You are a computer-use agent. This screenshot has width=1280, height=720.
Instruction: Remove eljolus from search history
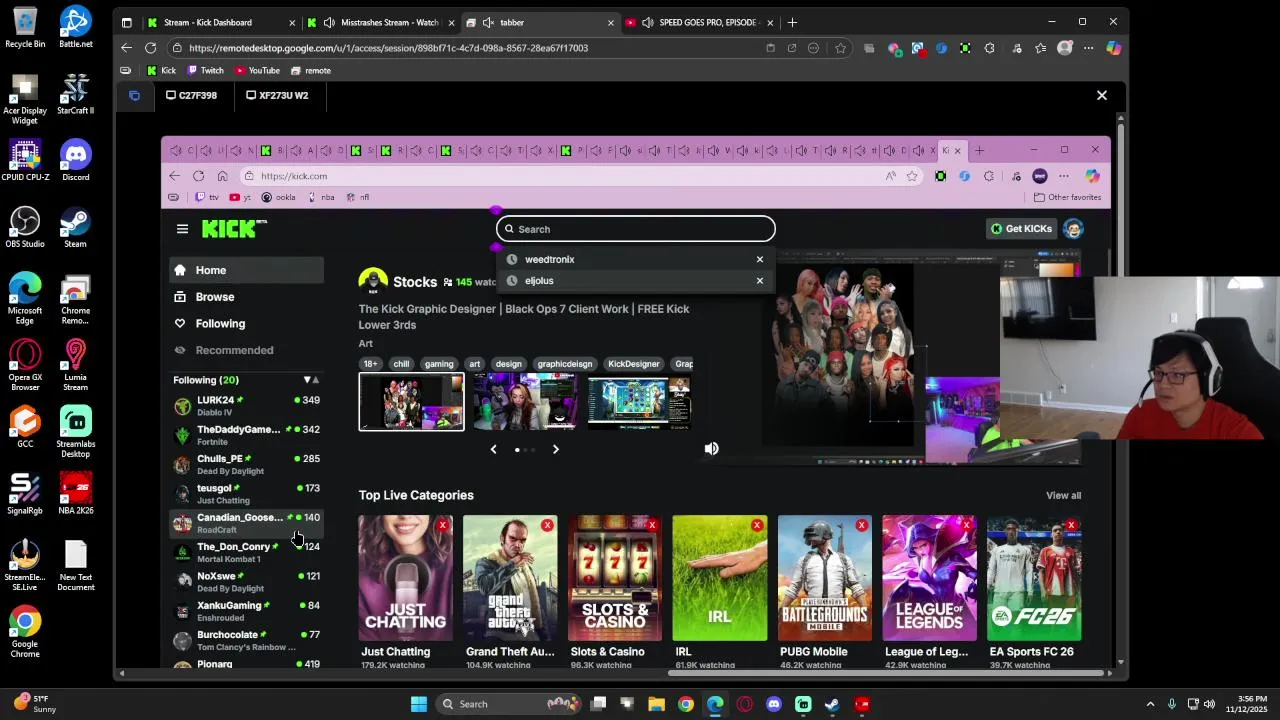[x=760, y=281]
